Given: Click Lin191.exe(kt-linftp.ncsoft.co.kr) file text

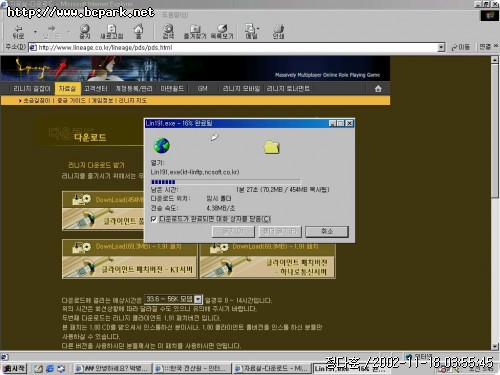Looking at the screenshot, I should (x=195, y=172).
